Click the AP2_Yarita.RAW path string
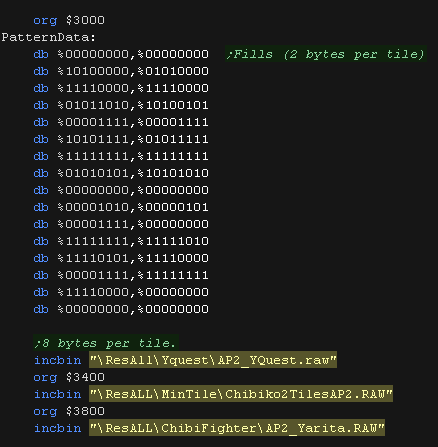This screenshot has height=447, width=438. click(237, 428)
